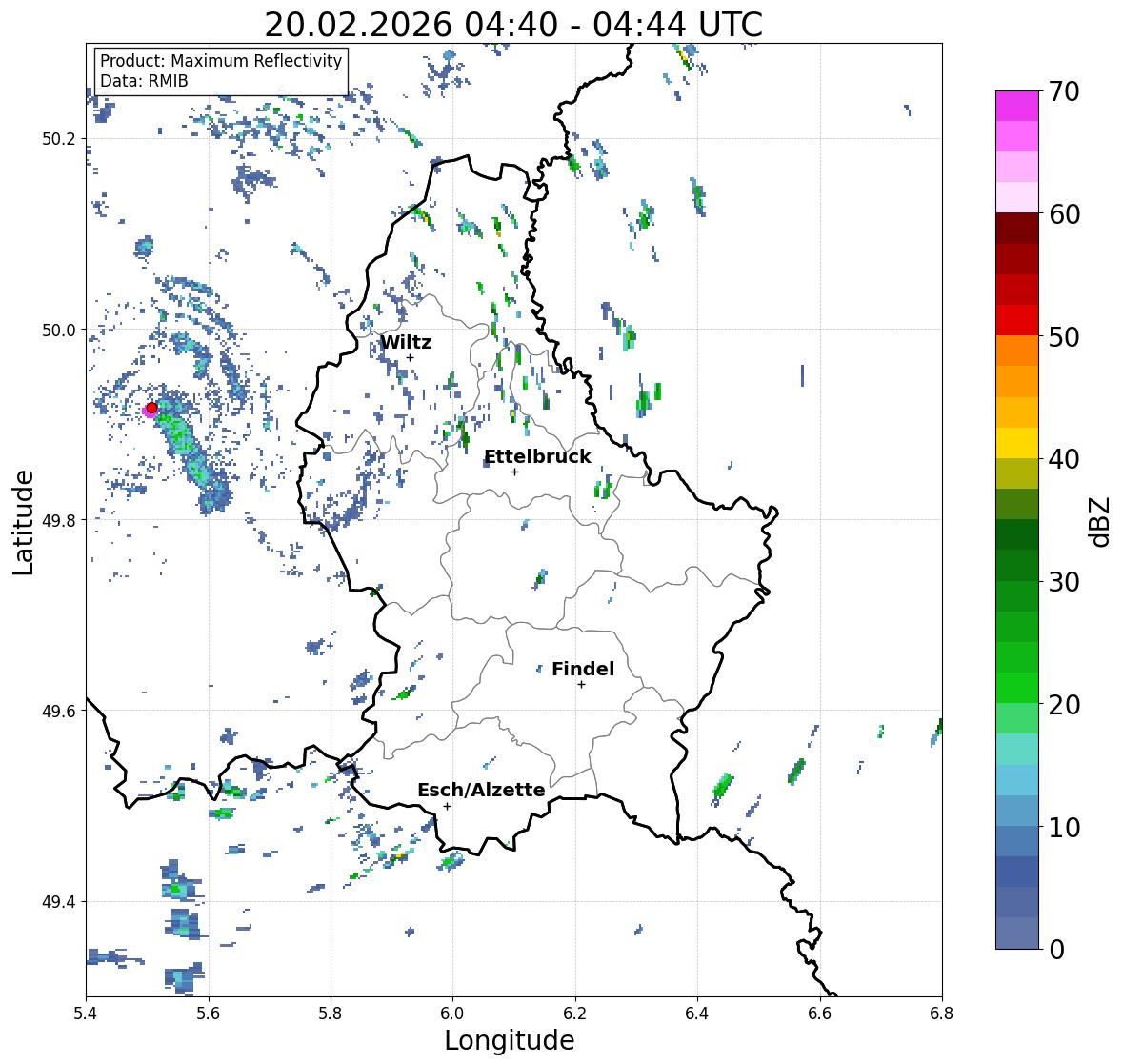Click the dBZ colorbar label
This screenshot has height=1064, width=1123.
pyautogui.click(x=1101, y=521)
